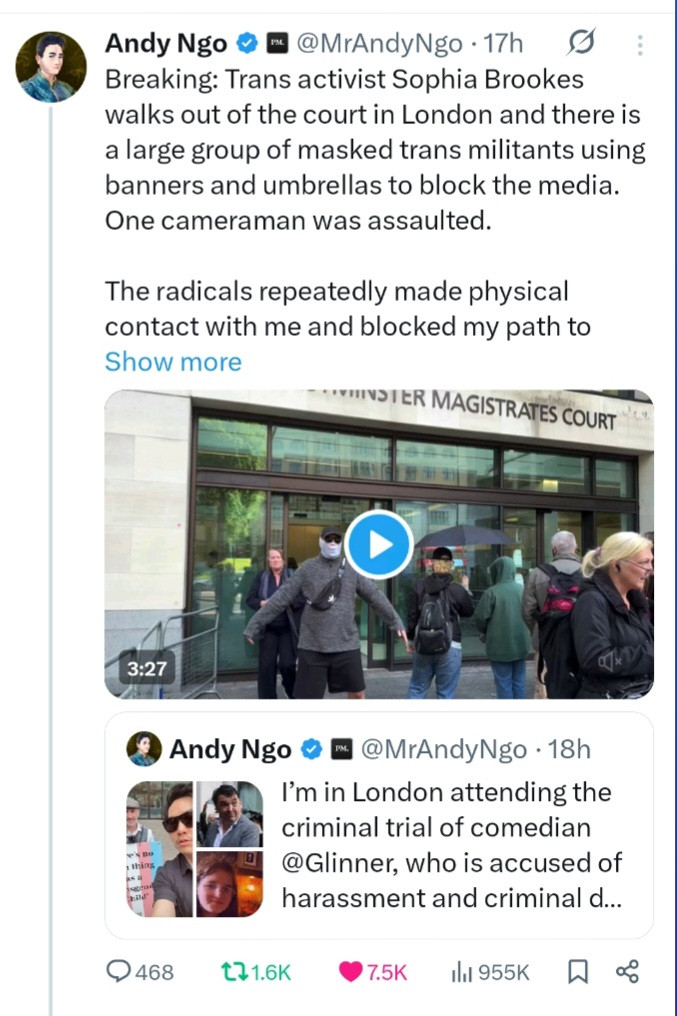The height and width of the screenshot is (1016, 677).
Task: Like the post with heart icon
Action: coord(349,971)
